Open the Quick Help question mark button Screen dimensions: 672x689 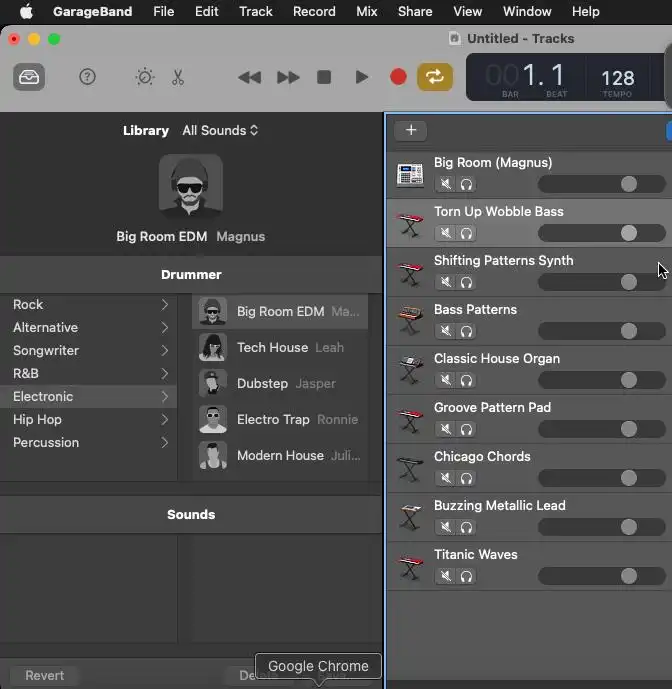coord(87,77)
